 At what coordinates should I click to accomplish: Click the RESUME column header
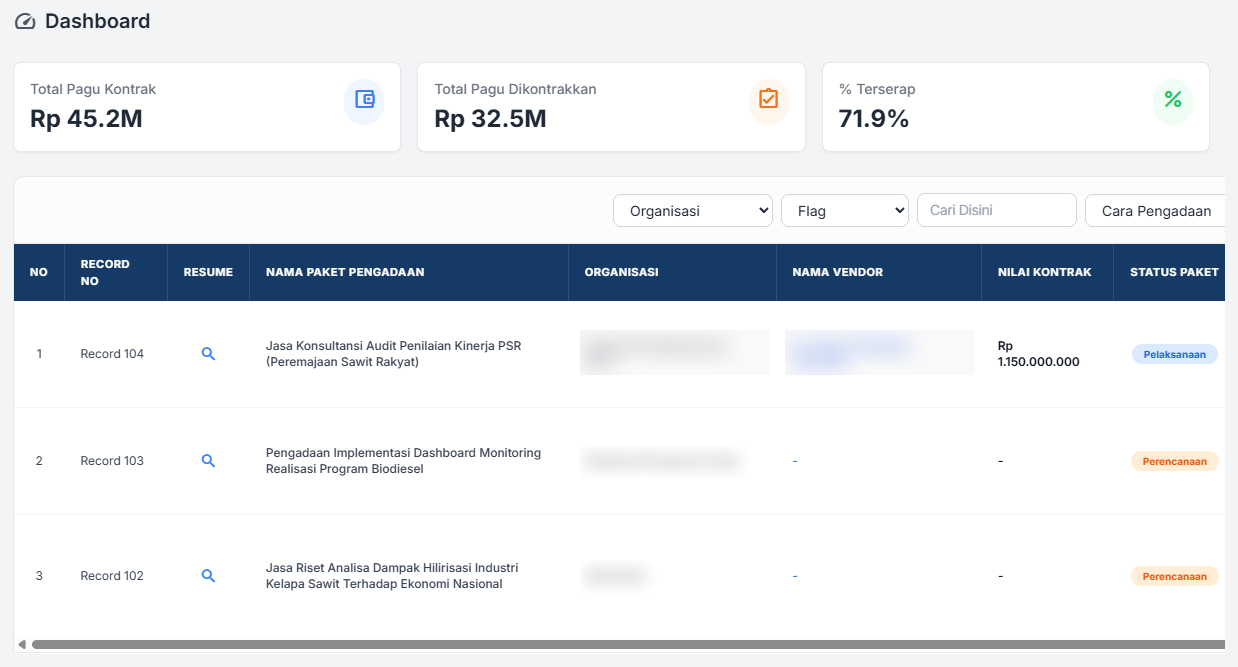(x=208, y=272)
